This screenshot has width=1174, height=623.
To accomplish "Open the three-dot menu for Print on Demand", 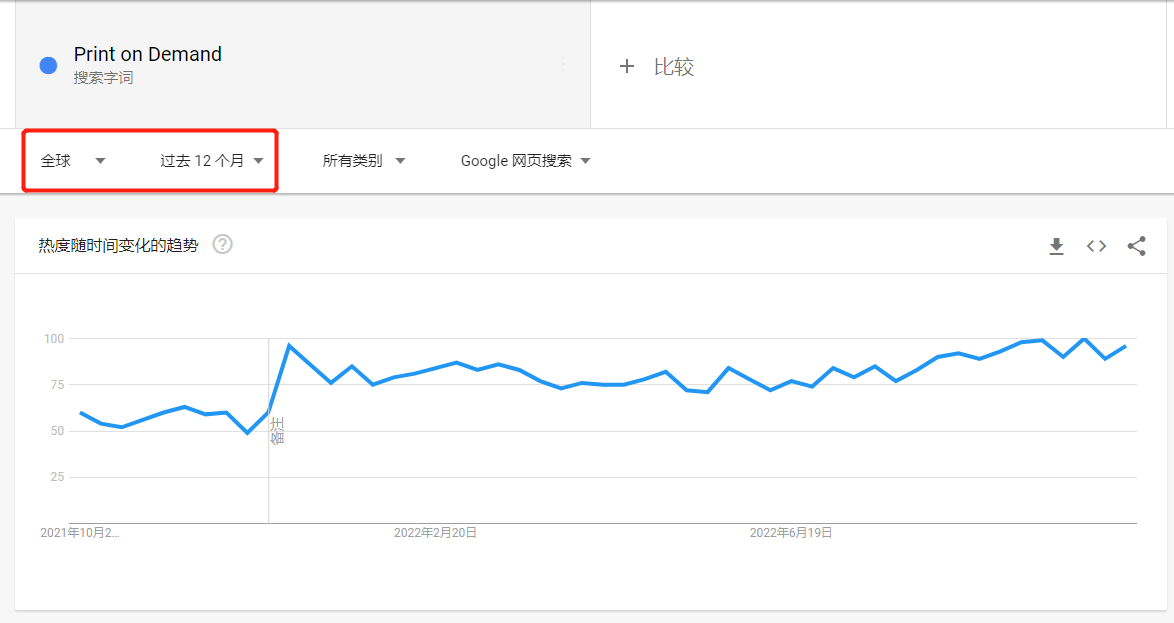I will click(x=563, y=64).
